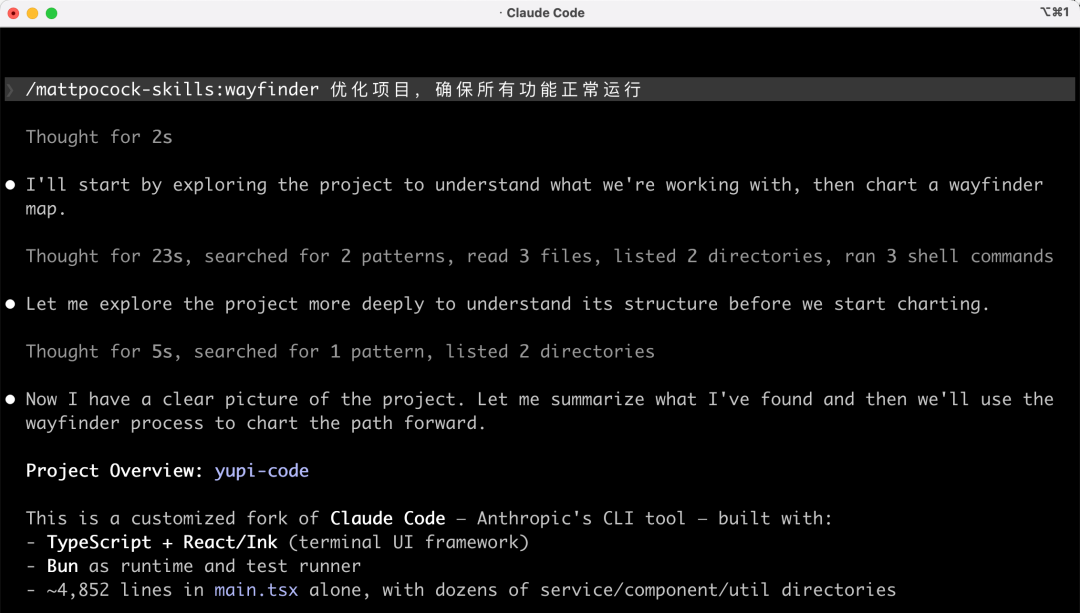Expand the "Thought for 2s" summary
The width and height of the screenshot is (1080, 613).
coord(99,137)
